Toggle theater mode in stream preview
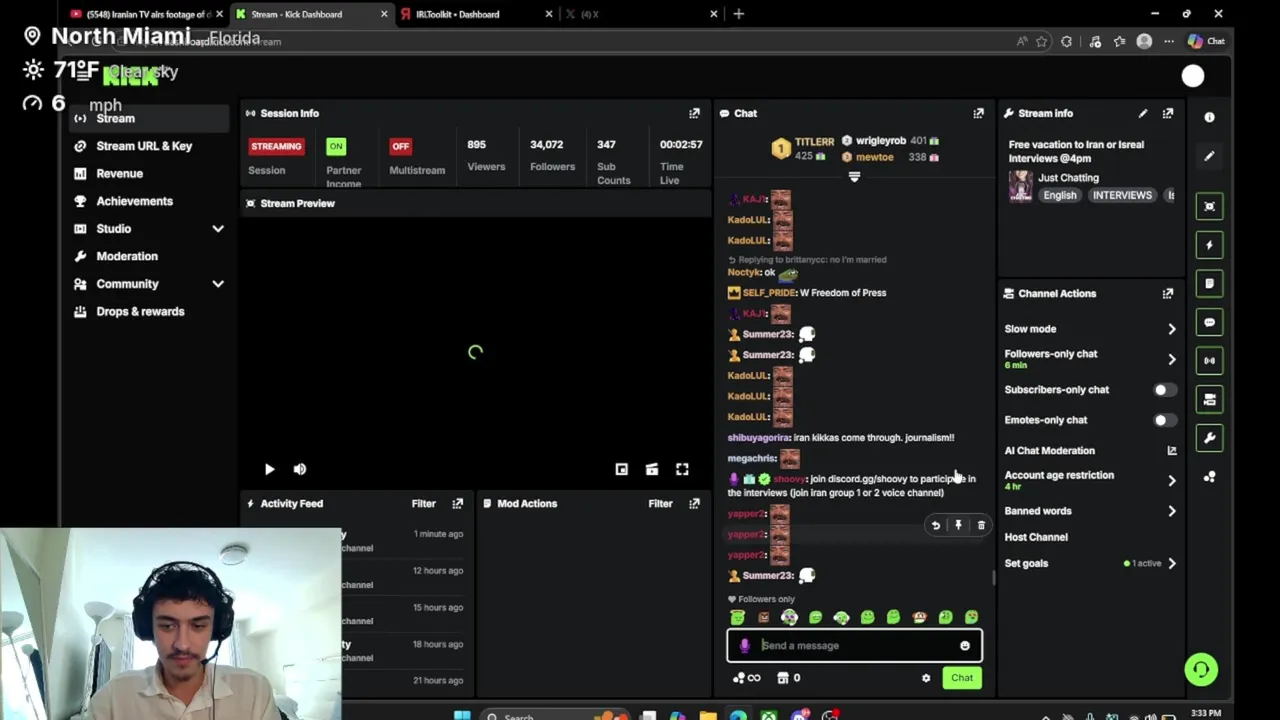The image size is (1280, 720). (652, 469)
